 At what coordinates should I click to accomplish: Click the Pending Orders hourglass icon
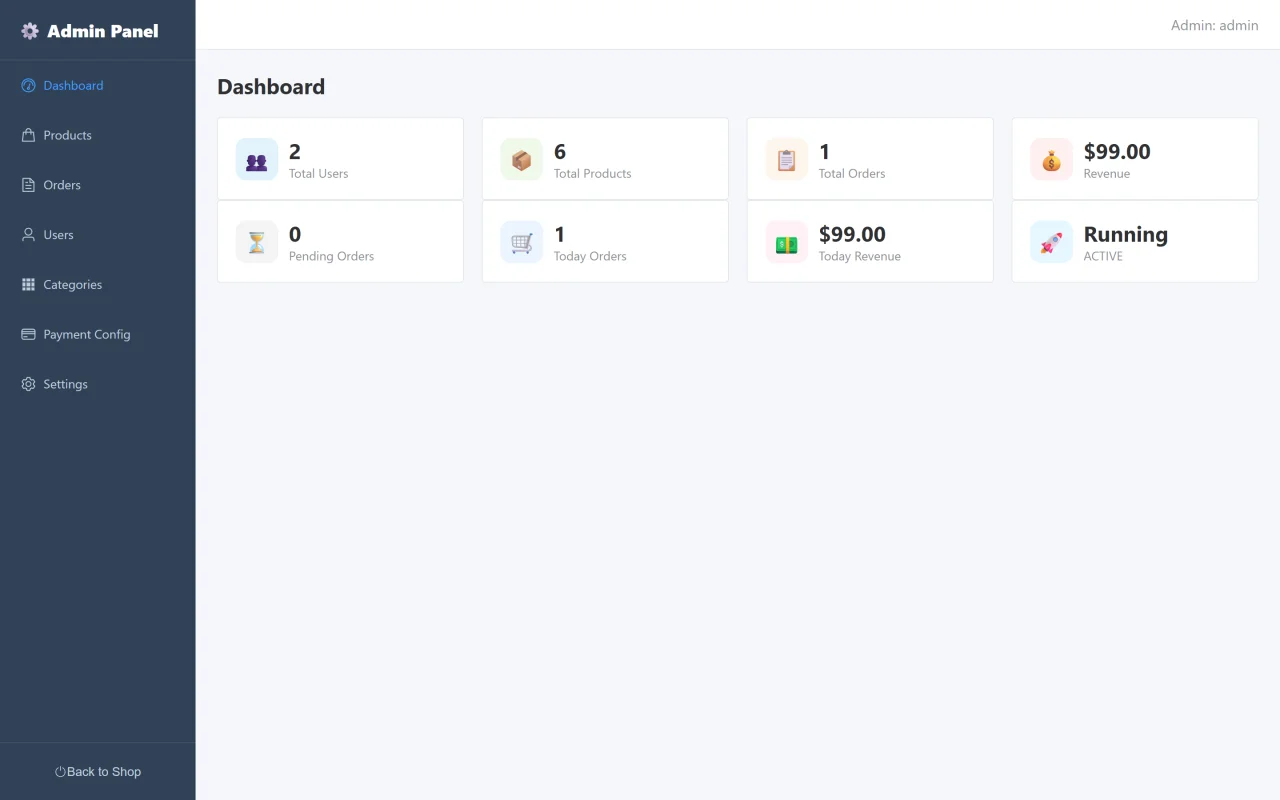(x=257, y=242)
